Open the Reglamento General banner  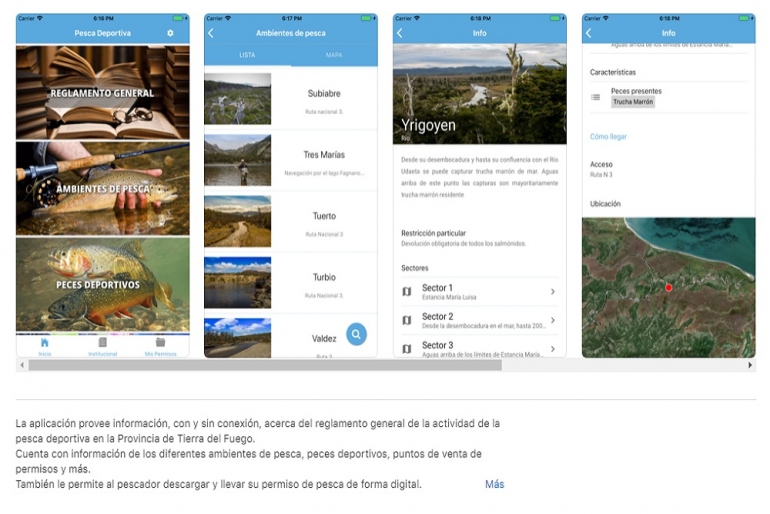tap(103, 92)
